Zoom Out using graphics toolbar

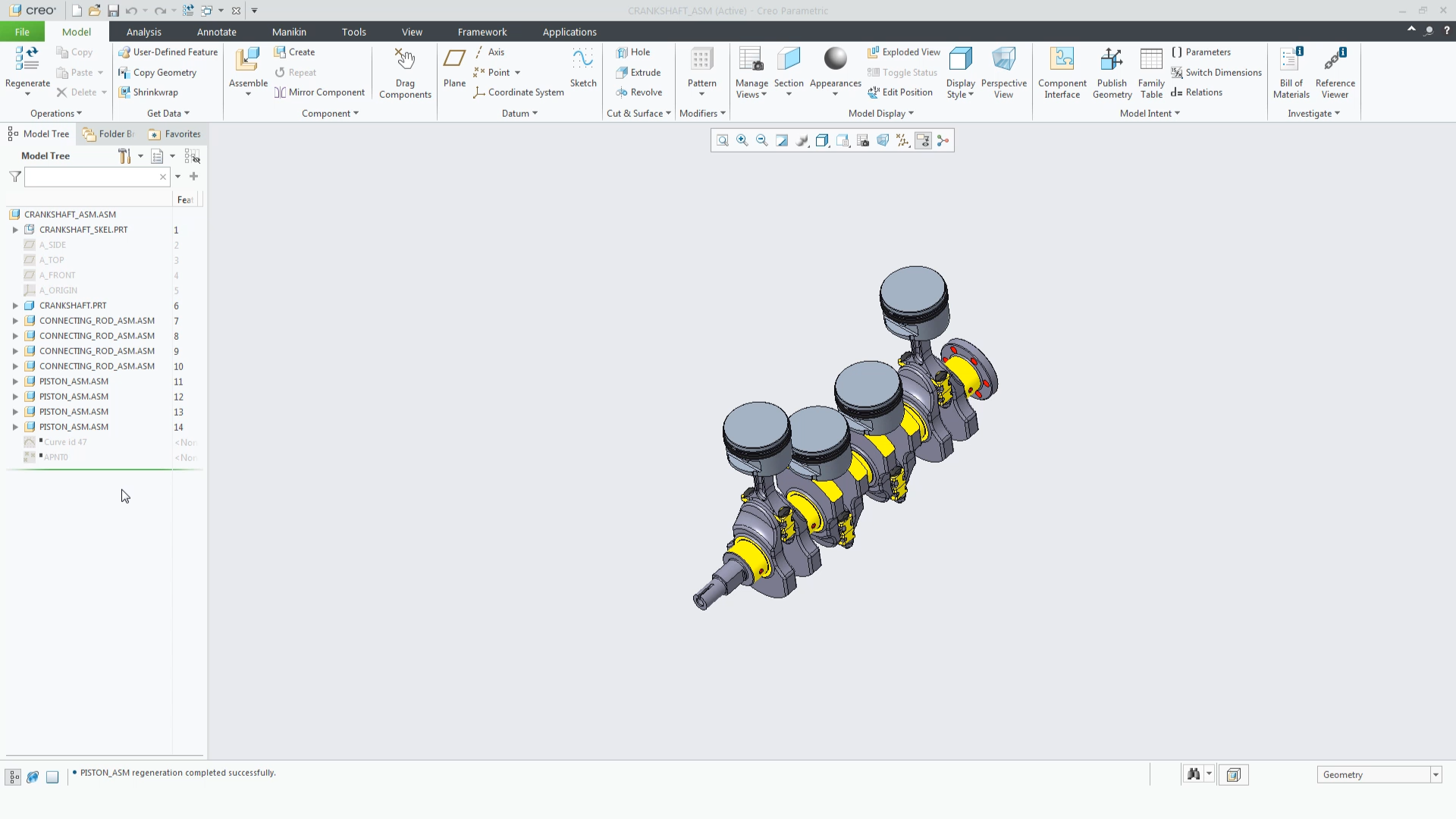[x=762, y=140]
